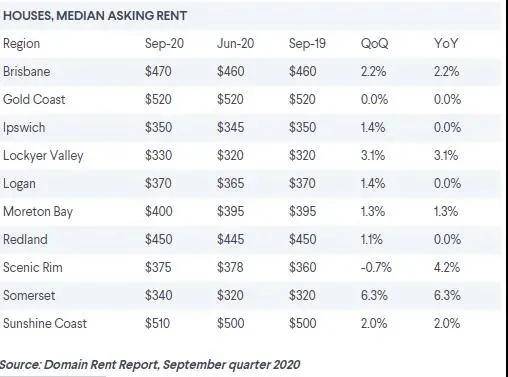
Task: Select the Brisbane row label
Action: coord(27,71)
